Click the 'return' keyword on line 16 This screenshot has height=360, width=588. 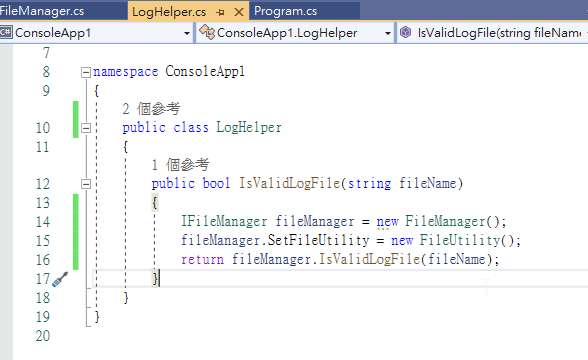pyautogui.click(x=202, y=260)
